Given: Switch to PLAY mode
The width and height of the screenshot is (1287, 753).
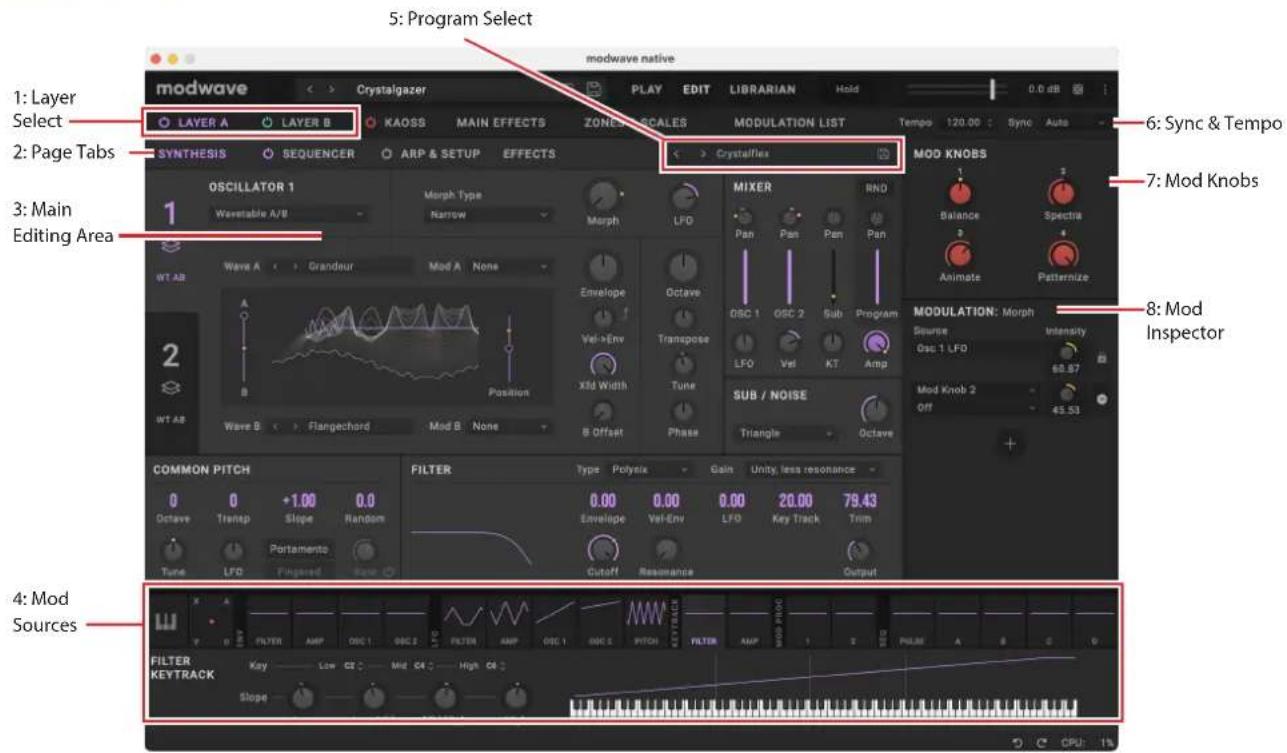Looking at the screenshot, I should point(646,90).
